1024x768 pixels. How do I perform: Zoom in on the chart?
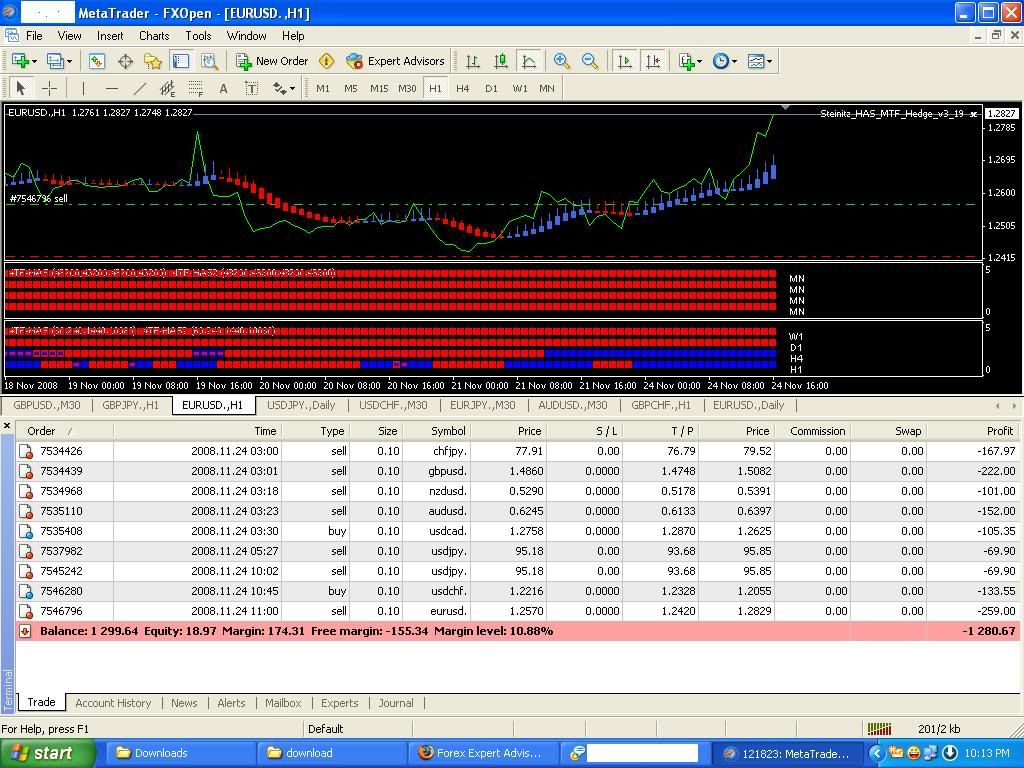(x=561, y=61)
